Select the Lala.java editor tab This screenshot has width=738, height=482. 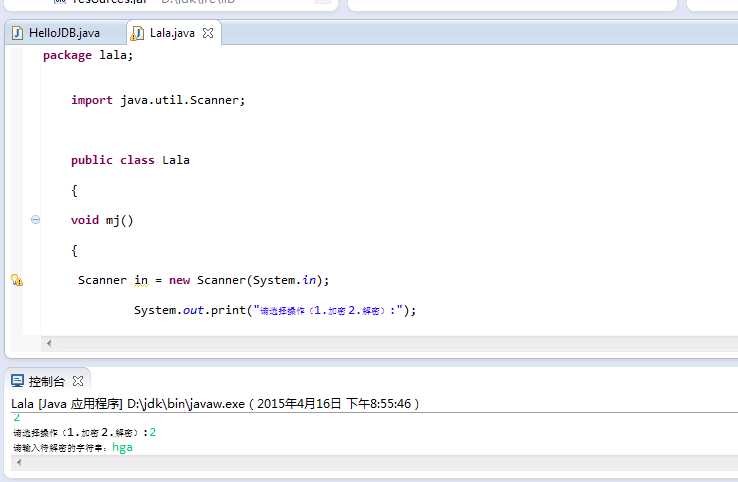pyautogui.click(x=172, y=33)
